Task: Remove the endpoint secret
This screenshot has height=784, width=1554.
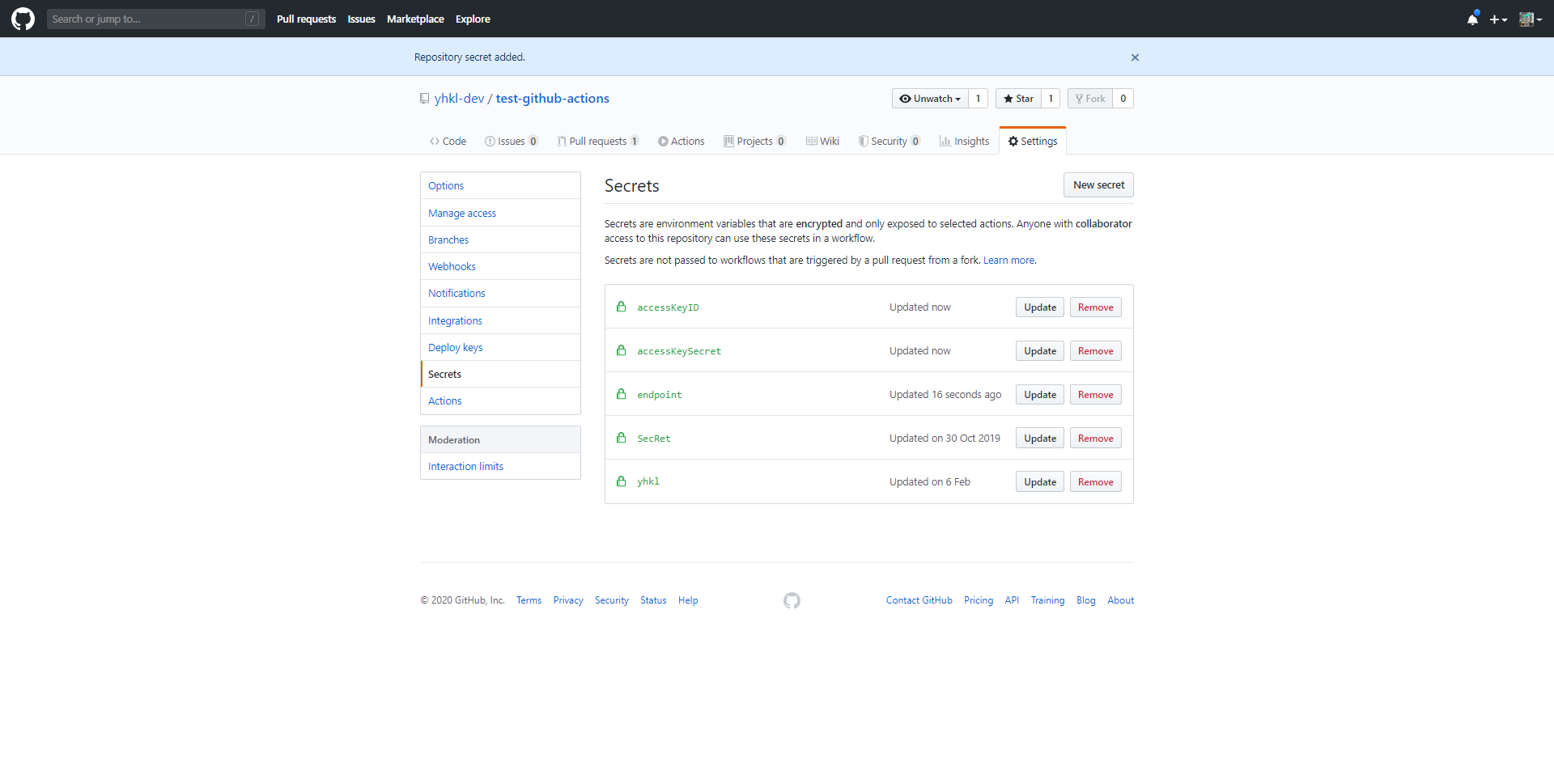Action: (1096, 395)
